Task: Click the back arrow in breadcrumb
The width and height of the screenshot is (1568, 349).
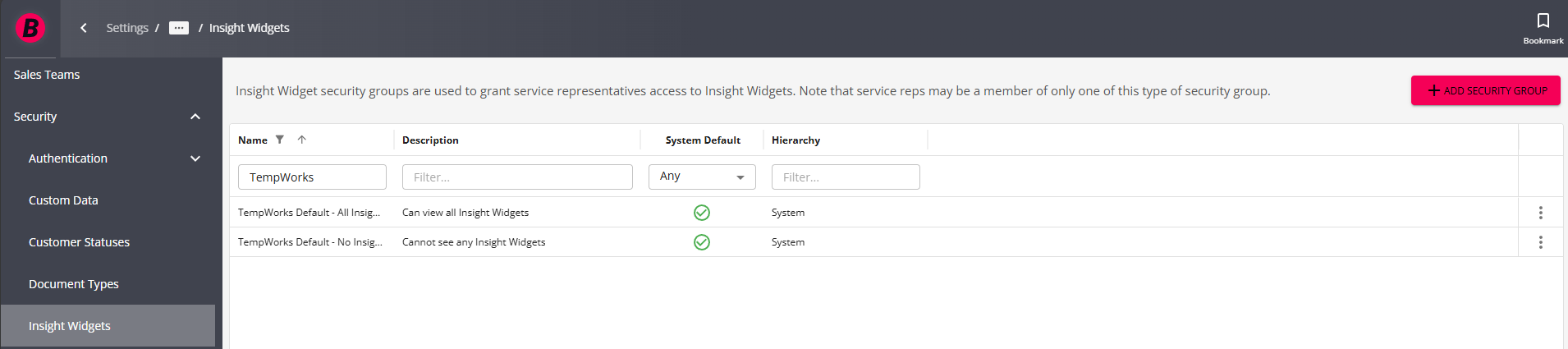Action: (84, 28)
